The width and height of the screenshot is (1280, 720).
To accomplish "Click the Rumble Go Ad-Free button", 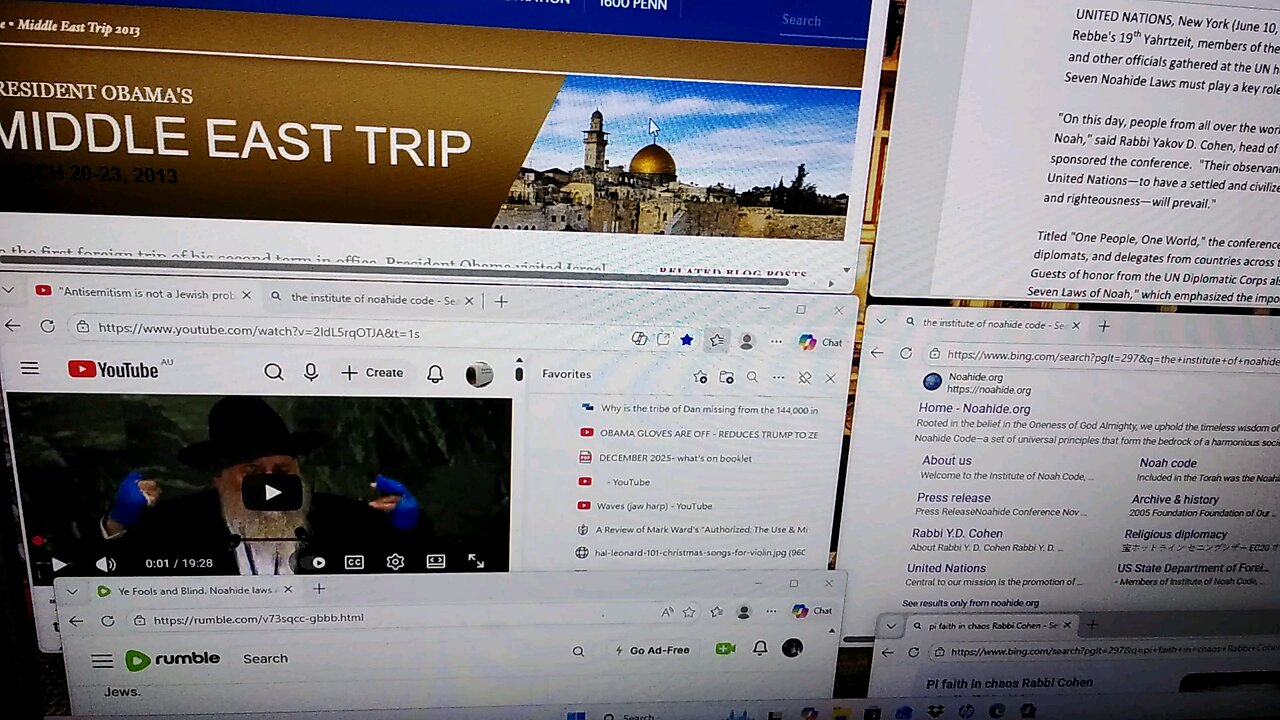I will pyautogui.click(x=651, y=650).
